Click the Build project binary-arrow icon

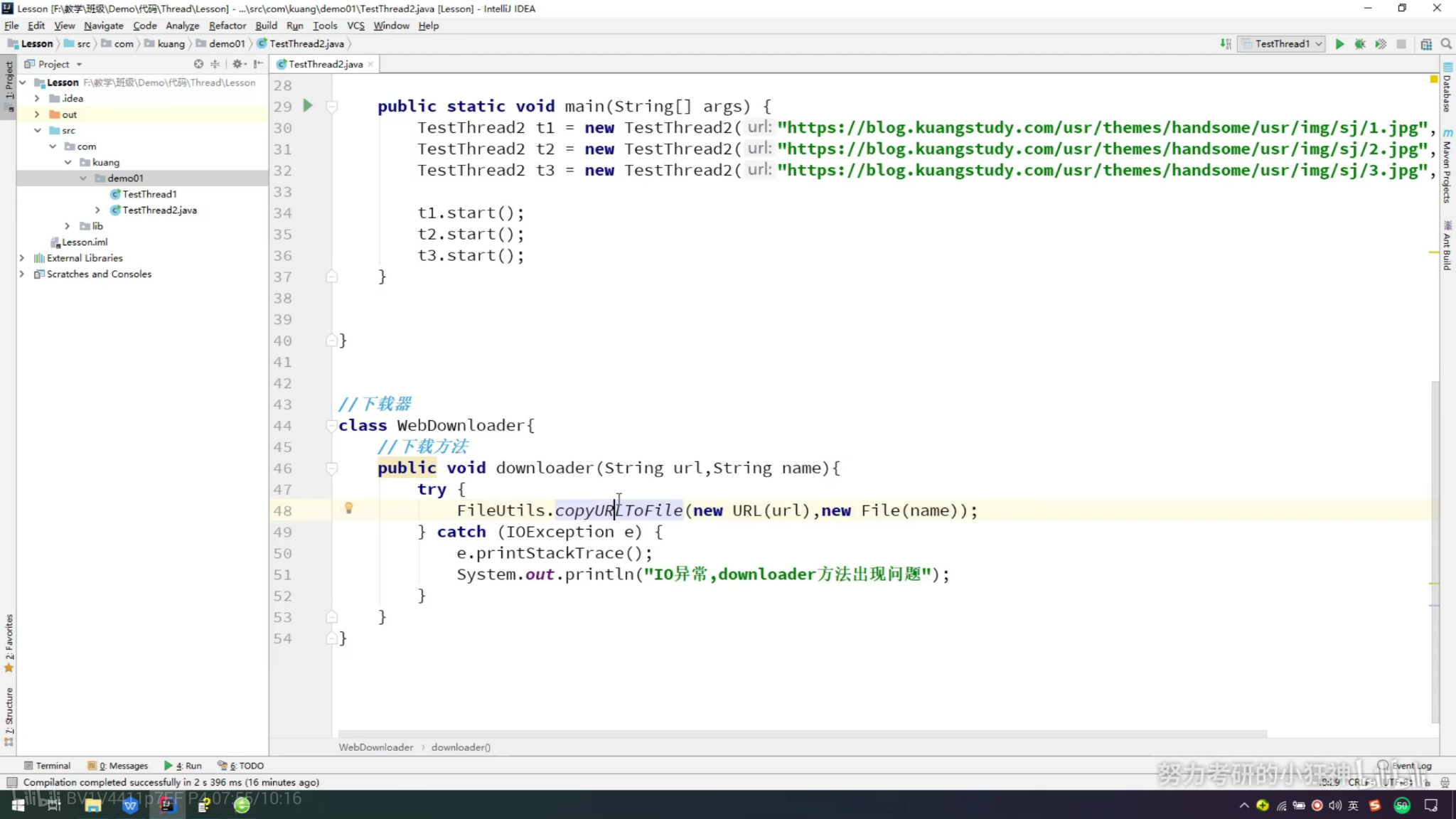(1226, 44)
